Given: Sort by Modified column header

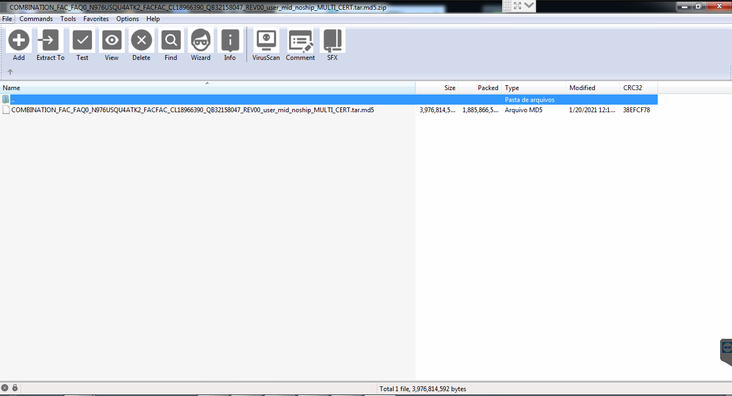Looking at the screenshot, I should (x=593, y=88).
